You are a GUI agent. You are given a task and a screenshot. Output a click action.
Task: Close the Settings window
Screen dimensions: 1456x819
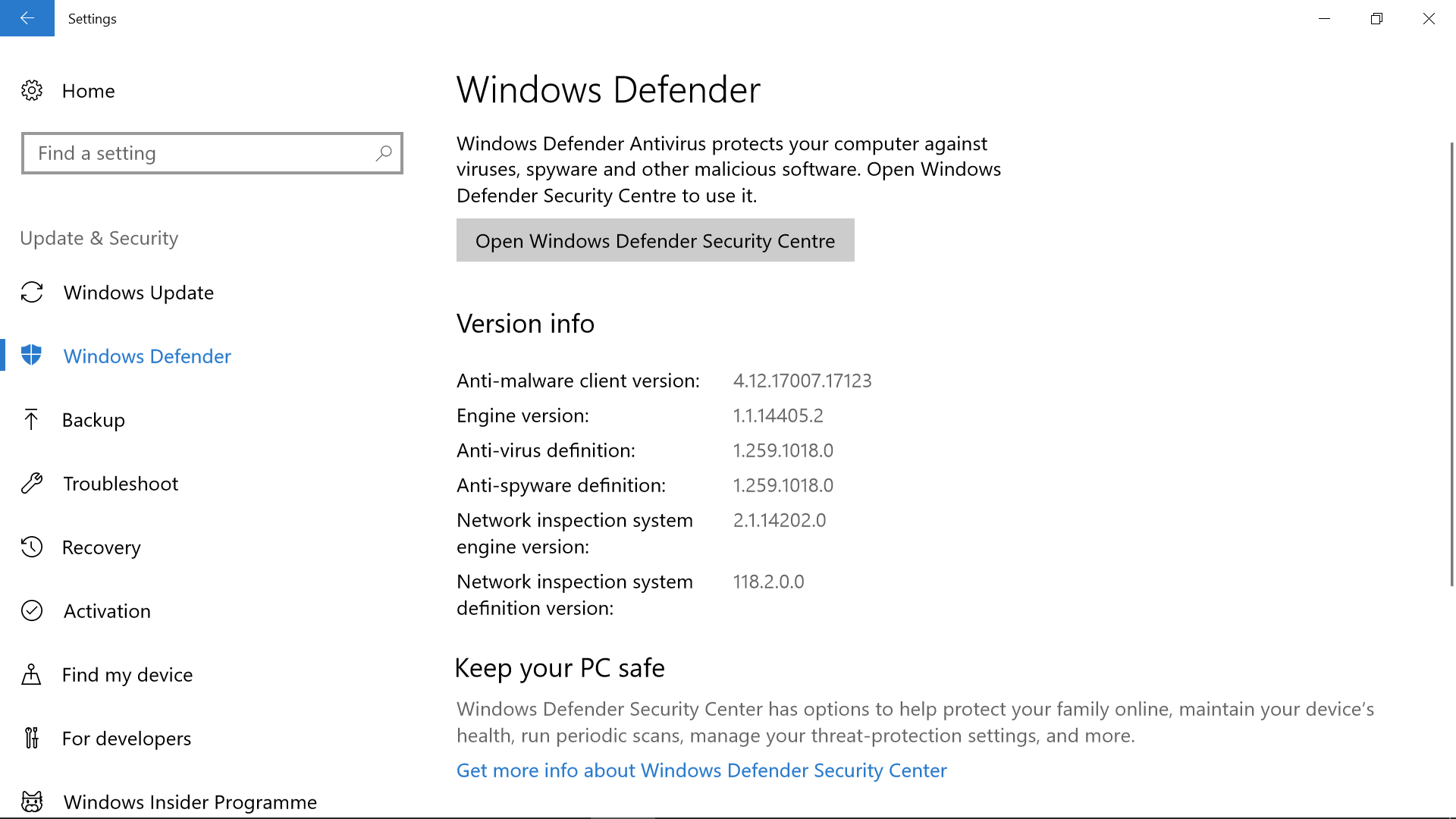(1429, 18)
